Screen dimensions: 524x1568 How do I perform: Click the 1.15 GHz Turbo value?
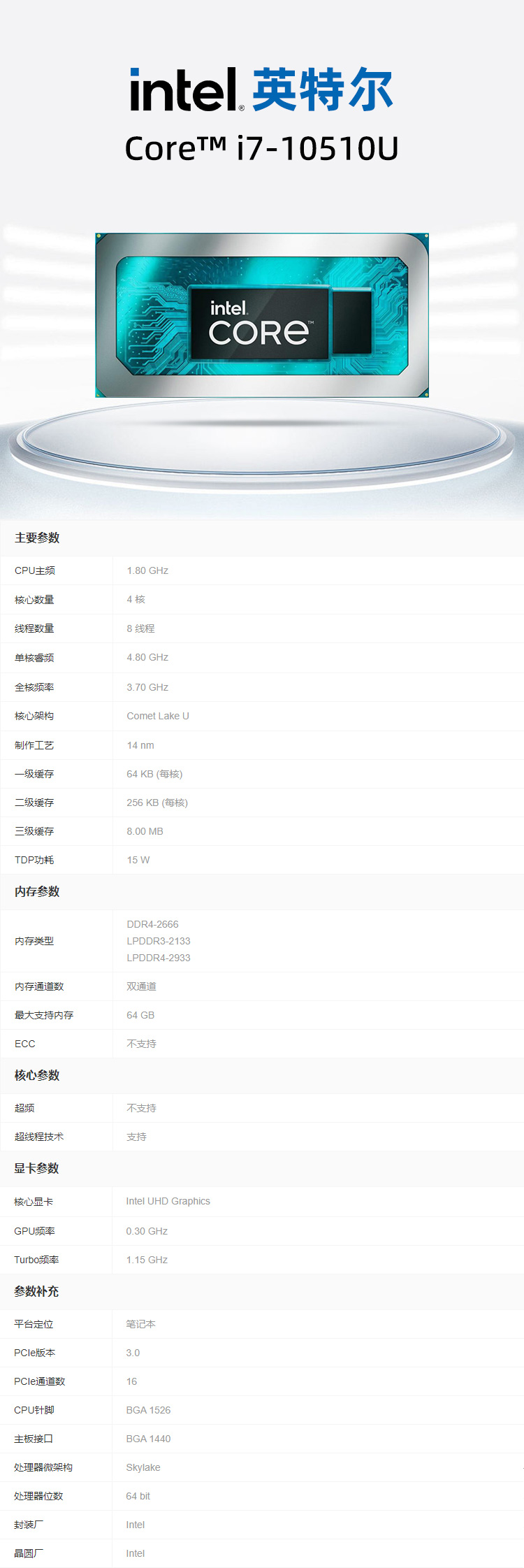pyautogui.click(x=147, y=1260)
